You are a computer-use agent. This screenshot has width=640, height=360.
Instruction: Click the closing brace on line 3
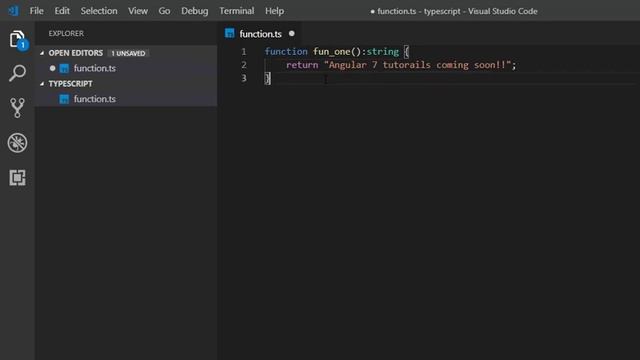tap(267, 78)
